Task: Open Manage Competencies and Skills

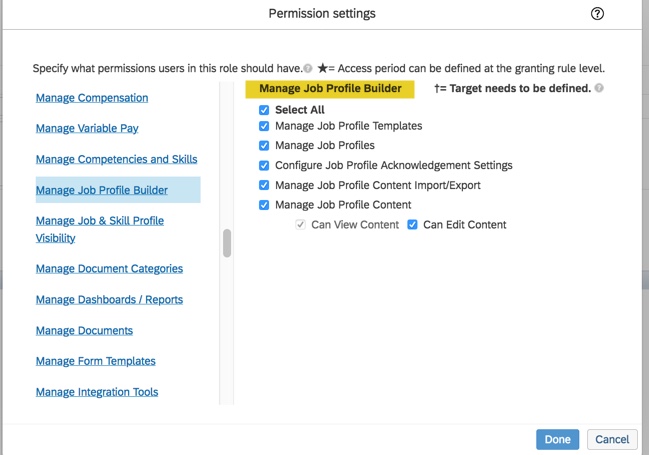Action: click(x=116, y=159)
